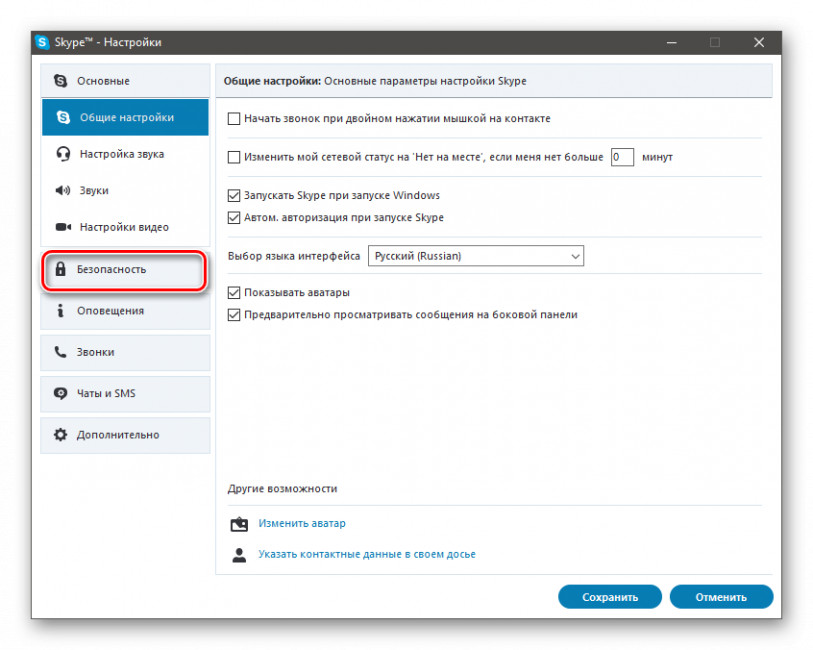Open the interface language dropdown
Image resolution: width=813 pixels, height=650 pixels.
[476, 256]
